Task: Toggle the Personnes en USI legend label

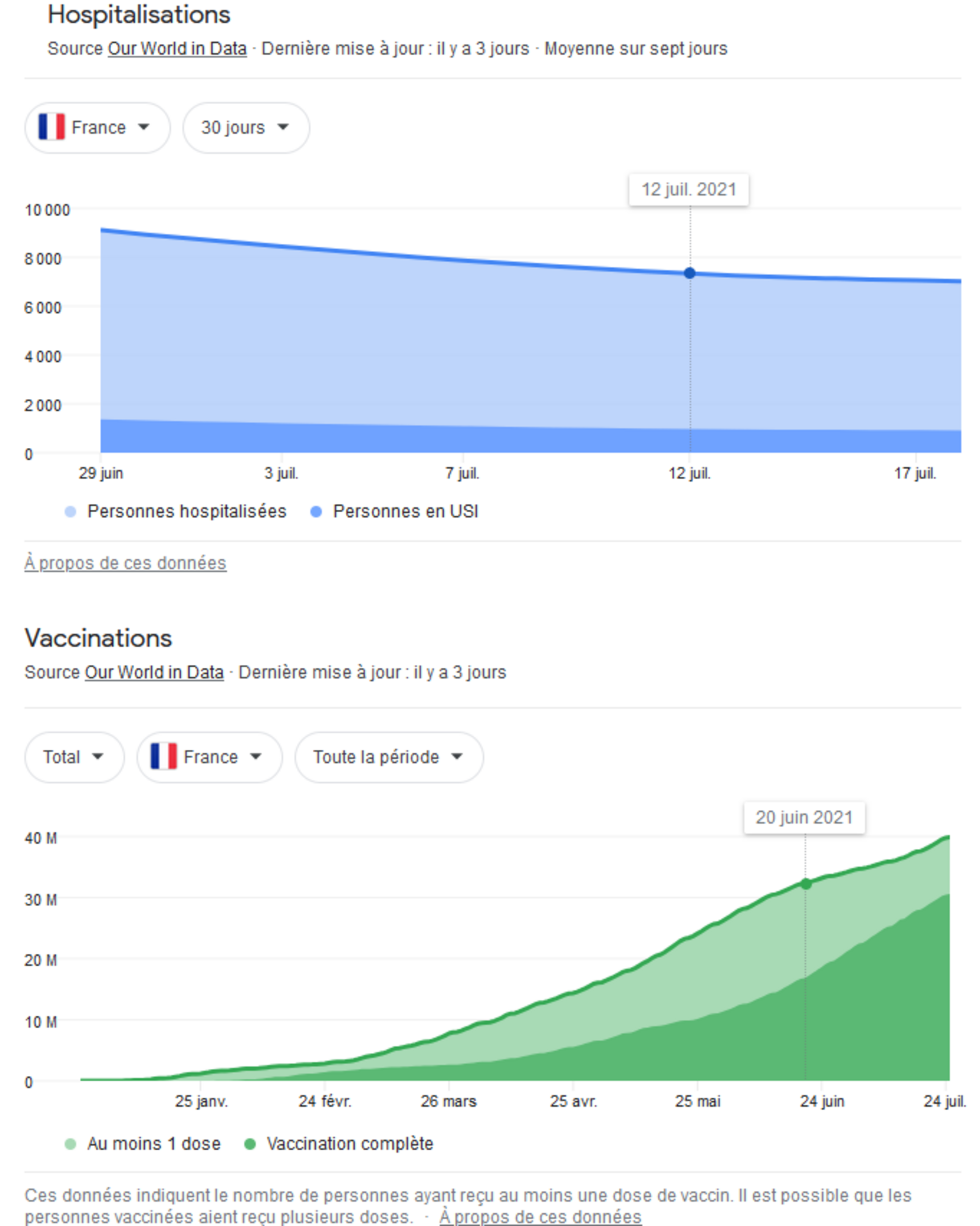Action: (x=405, y=512)
